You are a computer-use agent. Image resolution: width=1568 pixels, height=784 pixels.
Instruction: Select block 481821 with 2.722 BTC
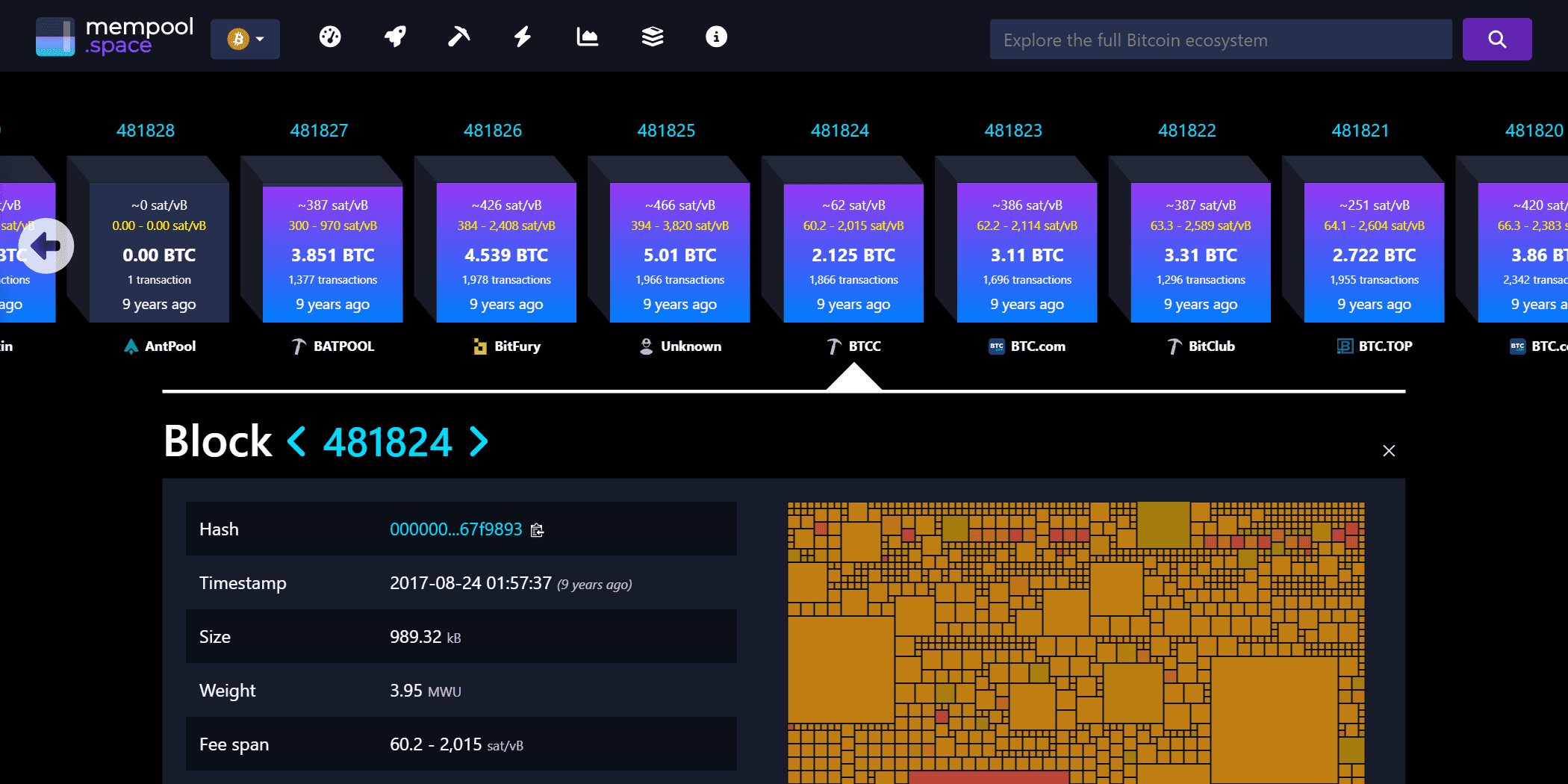click(x=1374, y=252)
